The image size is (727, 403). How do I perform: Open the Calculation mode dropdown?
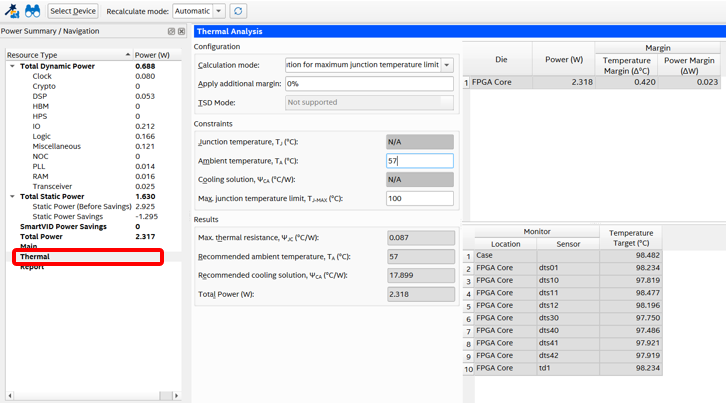pyautogui.click(x=369, y=65)
